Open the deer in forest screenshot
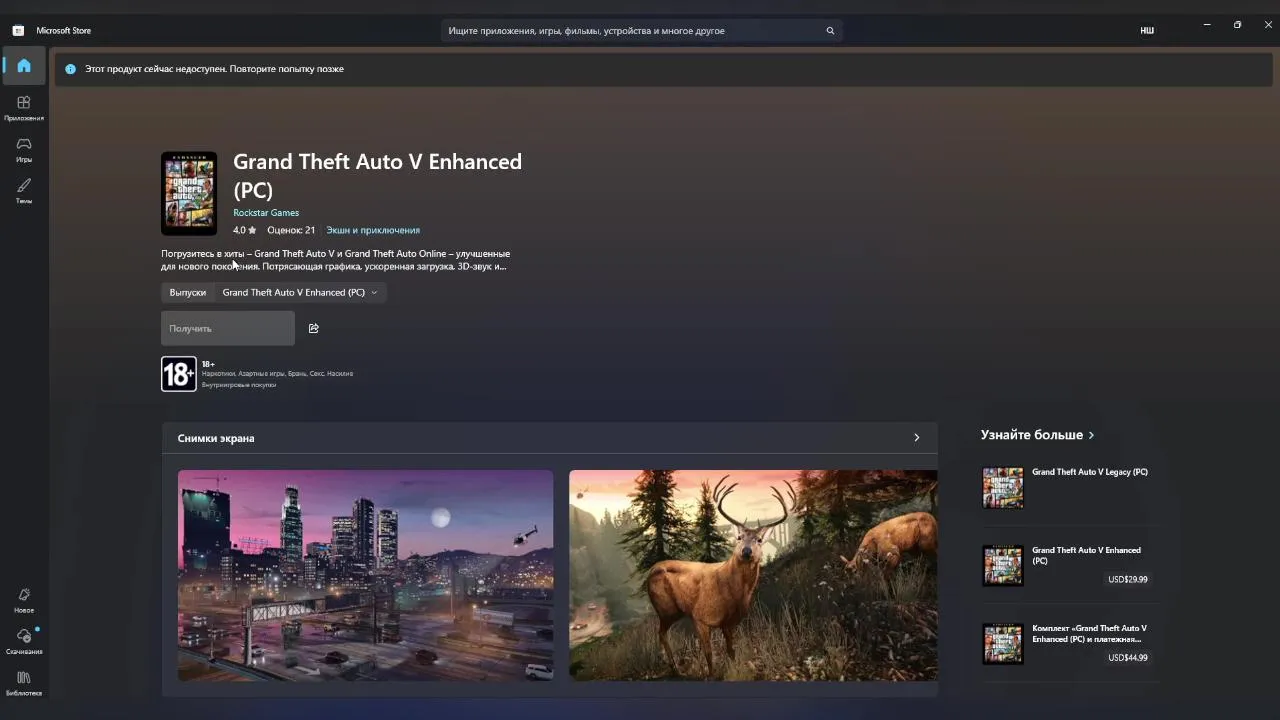1280x720 pixels. click(753, 575)
